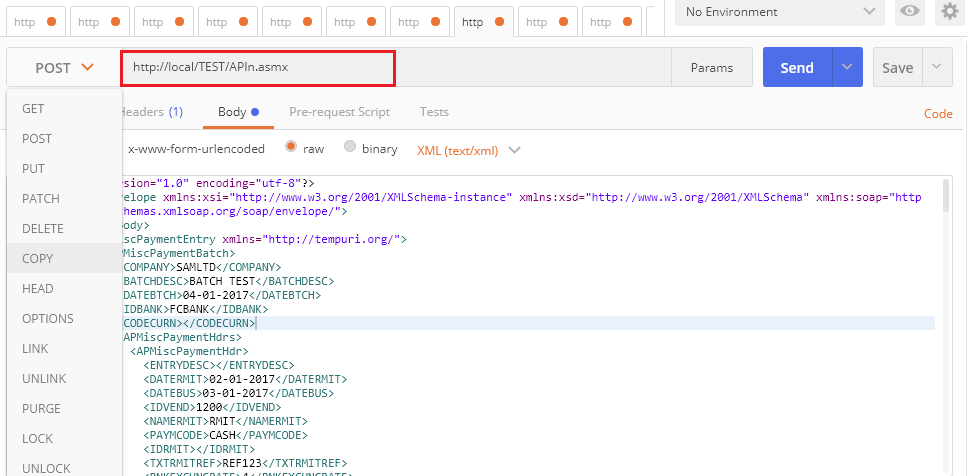Open the environment quick look eye icon
This screenshot has width=967, height=476.
pos(910,12)
